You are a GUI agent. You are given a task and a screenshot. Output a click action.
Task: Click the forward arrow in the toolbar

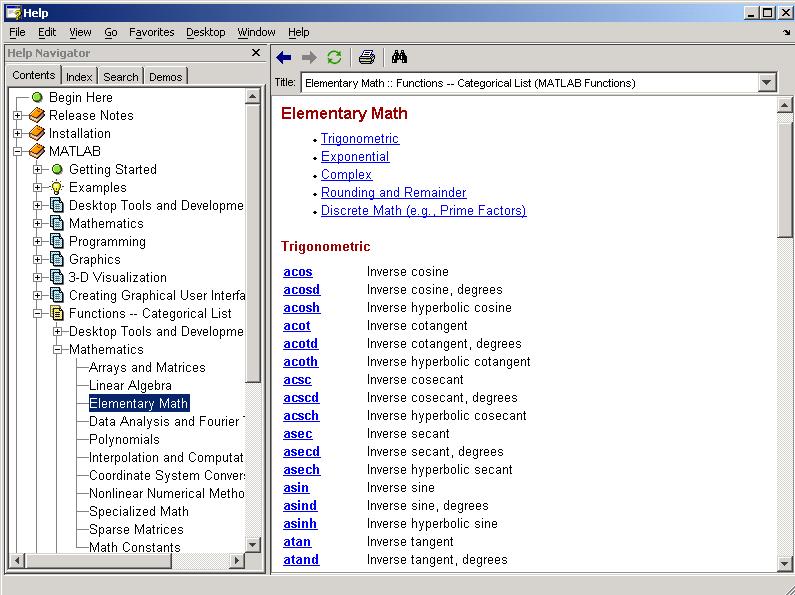(309, 57)
